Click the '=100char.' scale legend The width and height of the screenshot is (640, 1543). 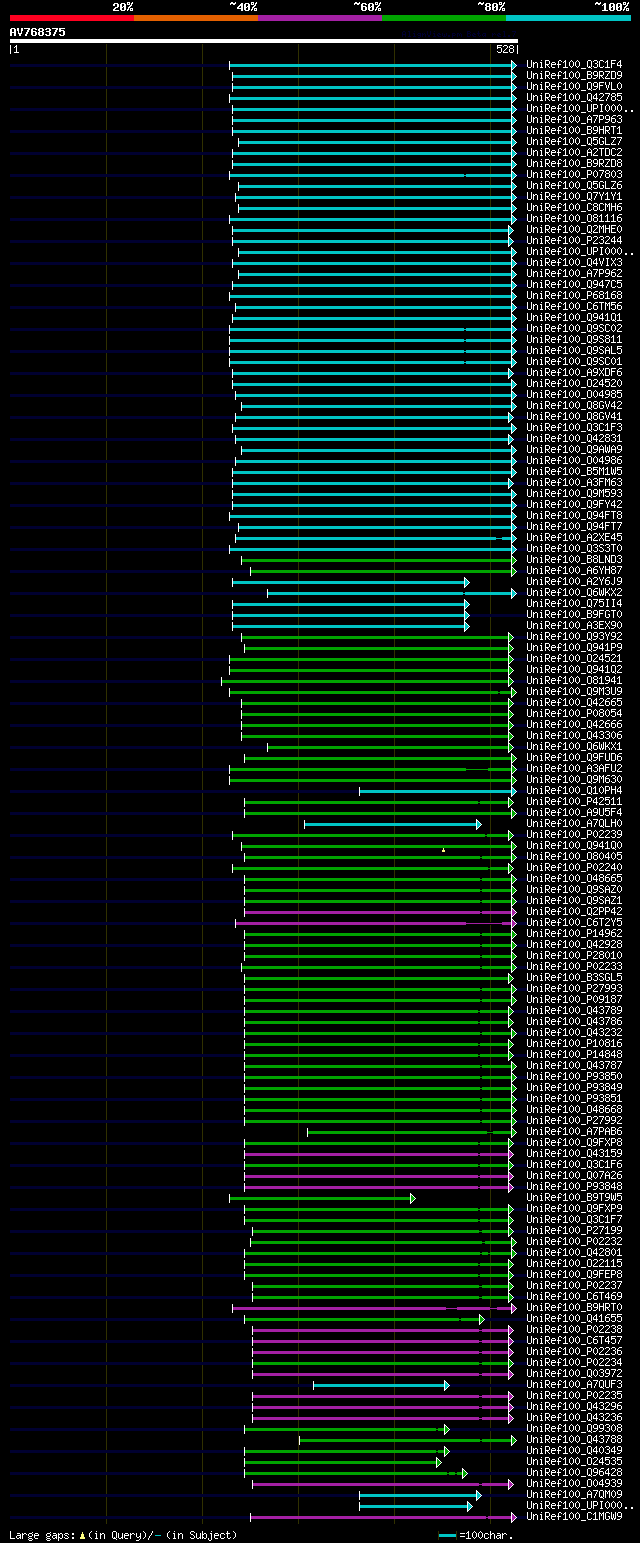click(476, 1535)
